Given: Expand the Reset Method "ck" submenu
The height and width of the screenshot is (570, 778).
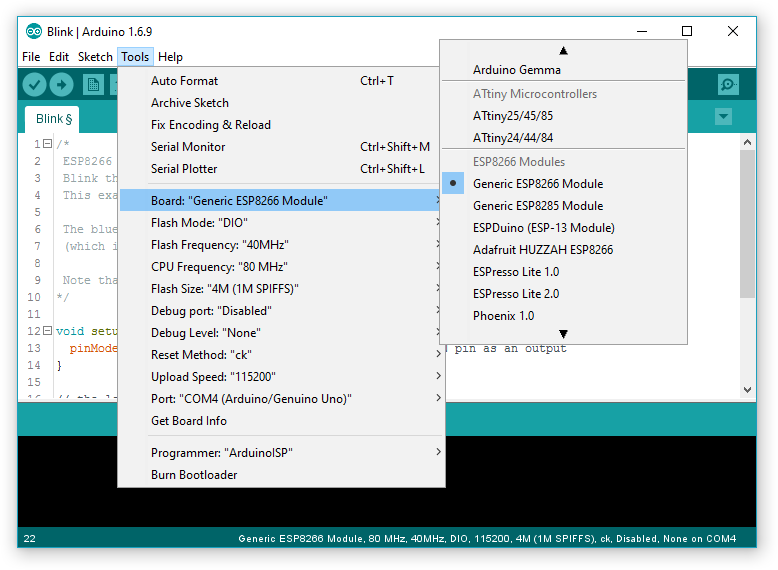Looking at the screenshot, I should [x=281, y=355].
